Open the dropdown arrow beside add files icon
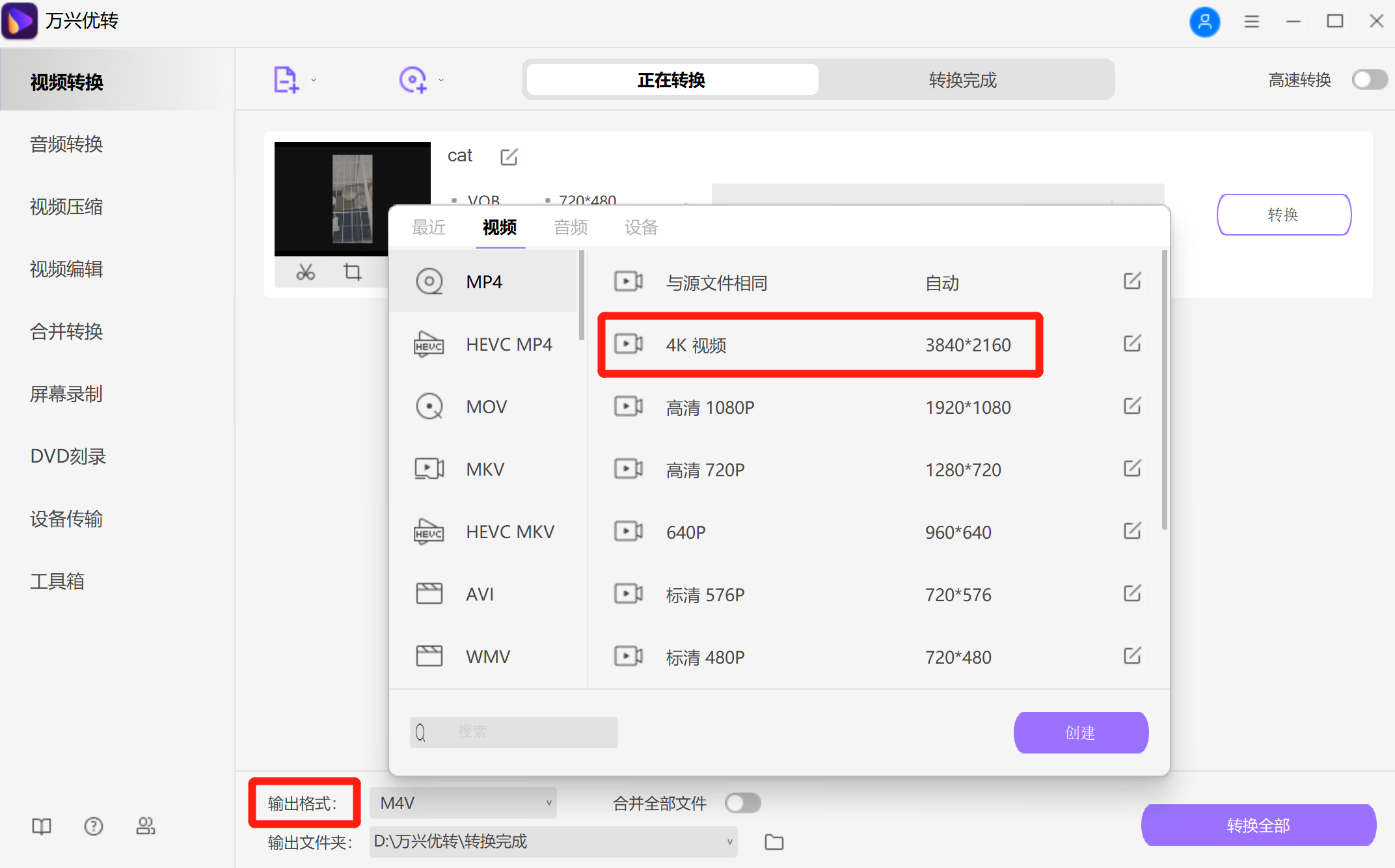 (314, 79)
